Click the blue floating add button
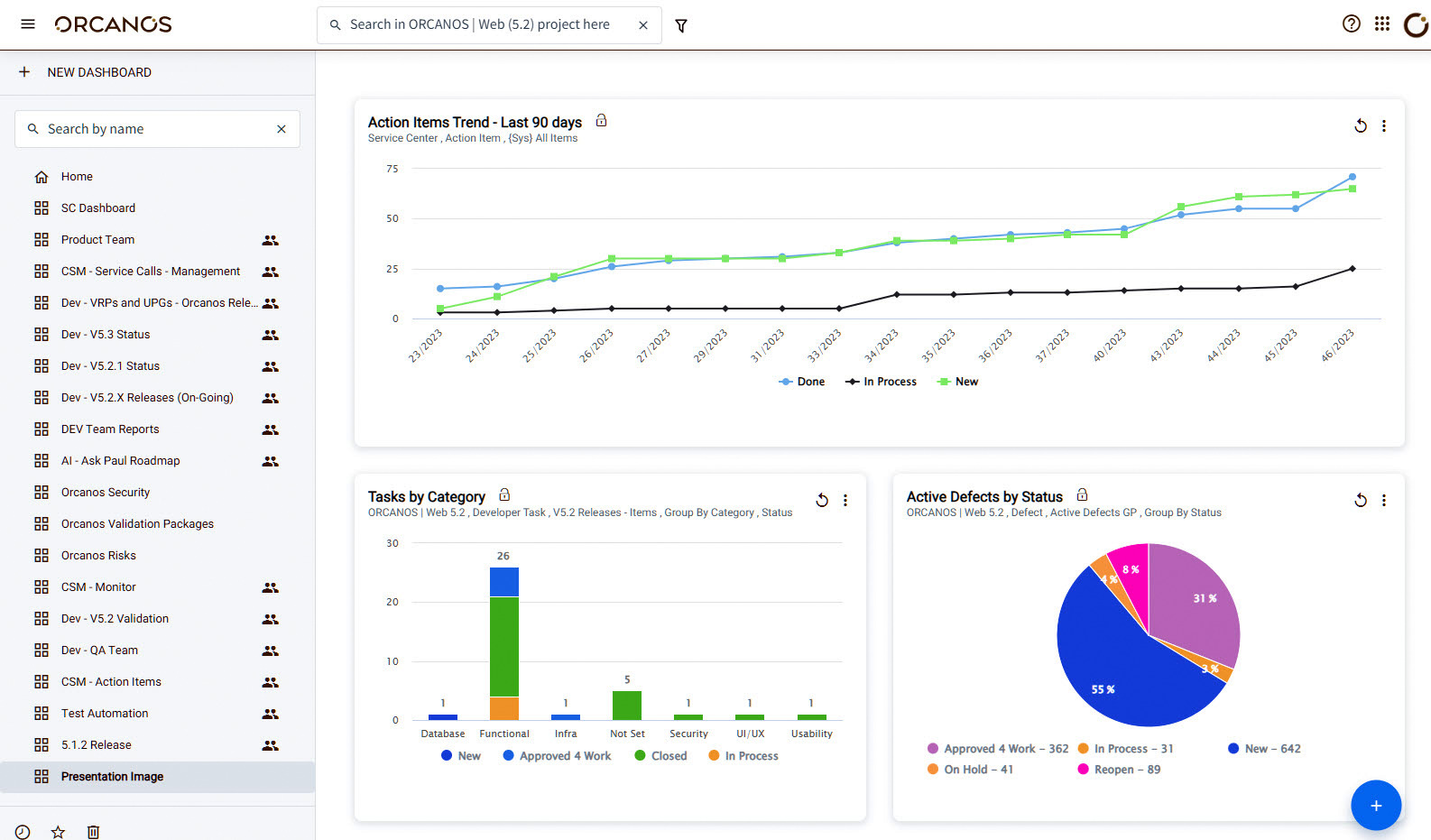The width and height of the screenshot is (1431, 840). click(x=1376, y=805)
